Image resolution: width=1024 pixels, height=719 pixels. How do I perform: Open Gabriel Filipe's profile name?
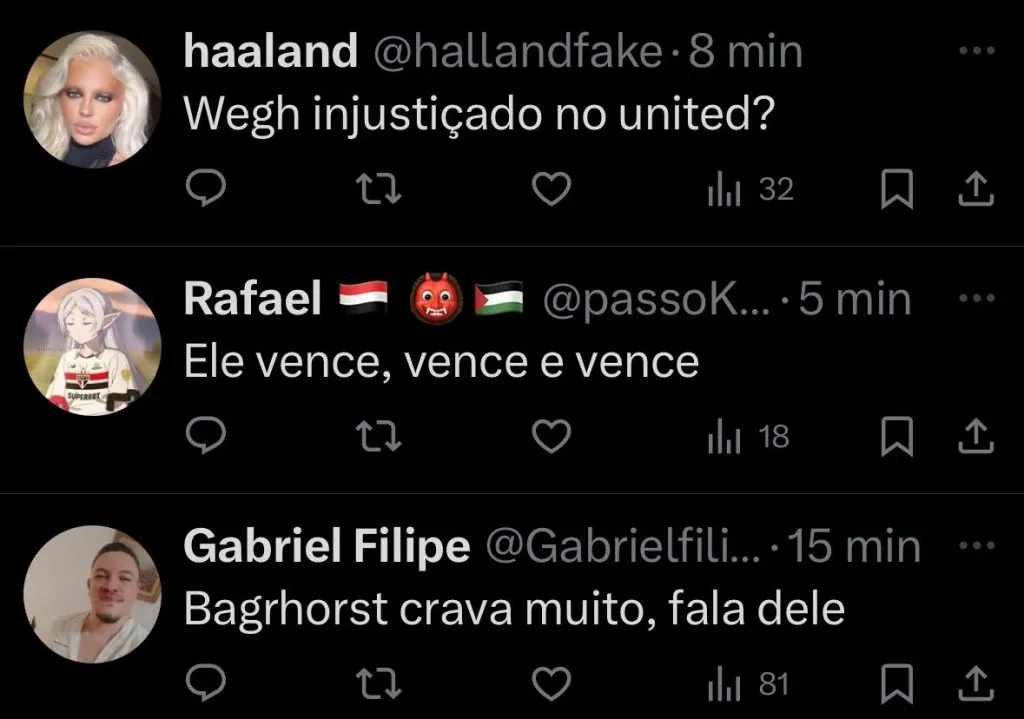tap(327, 546)
